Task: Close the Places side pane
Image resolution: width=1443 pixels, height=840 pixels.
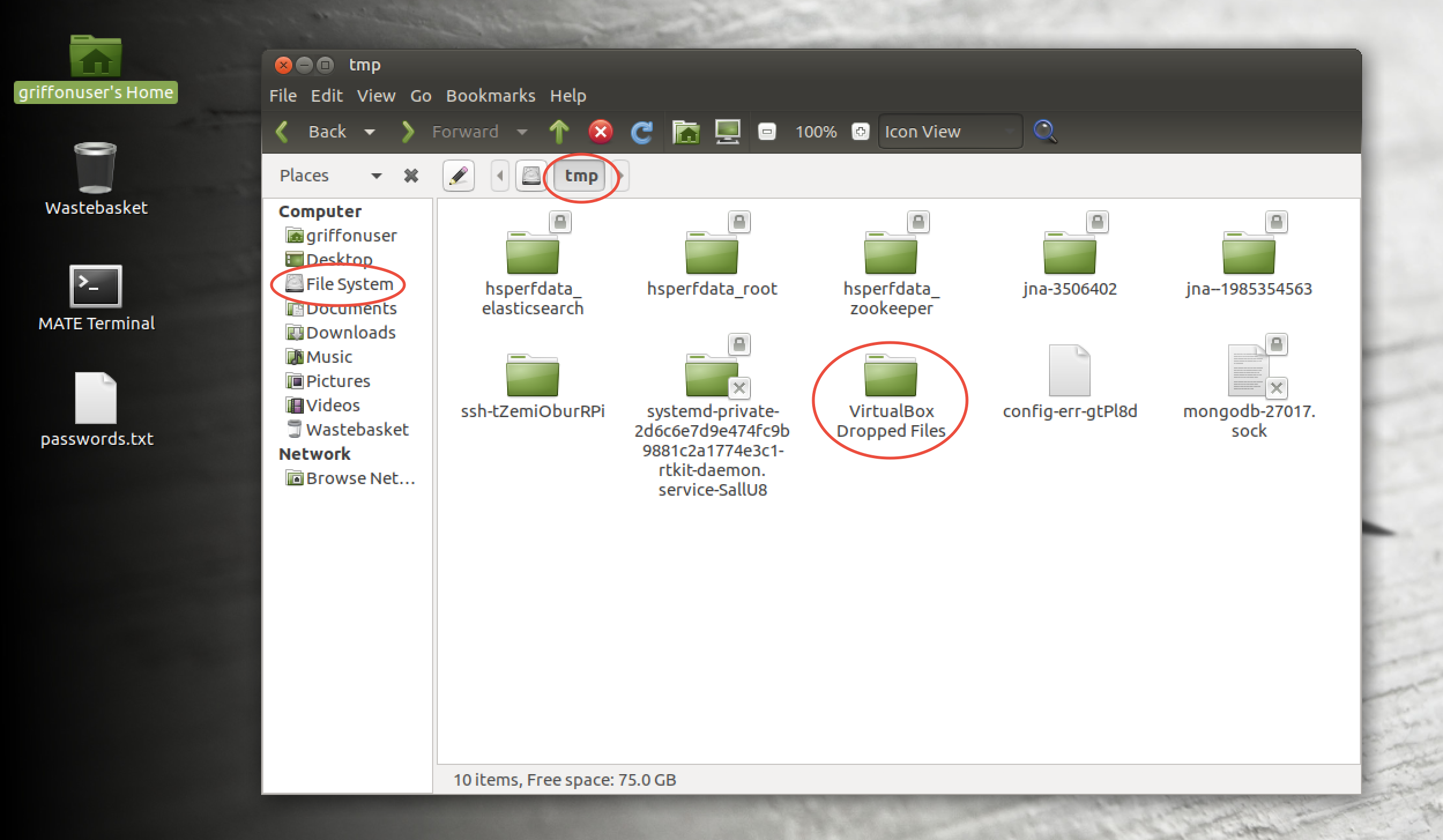Action: point(411,176)
